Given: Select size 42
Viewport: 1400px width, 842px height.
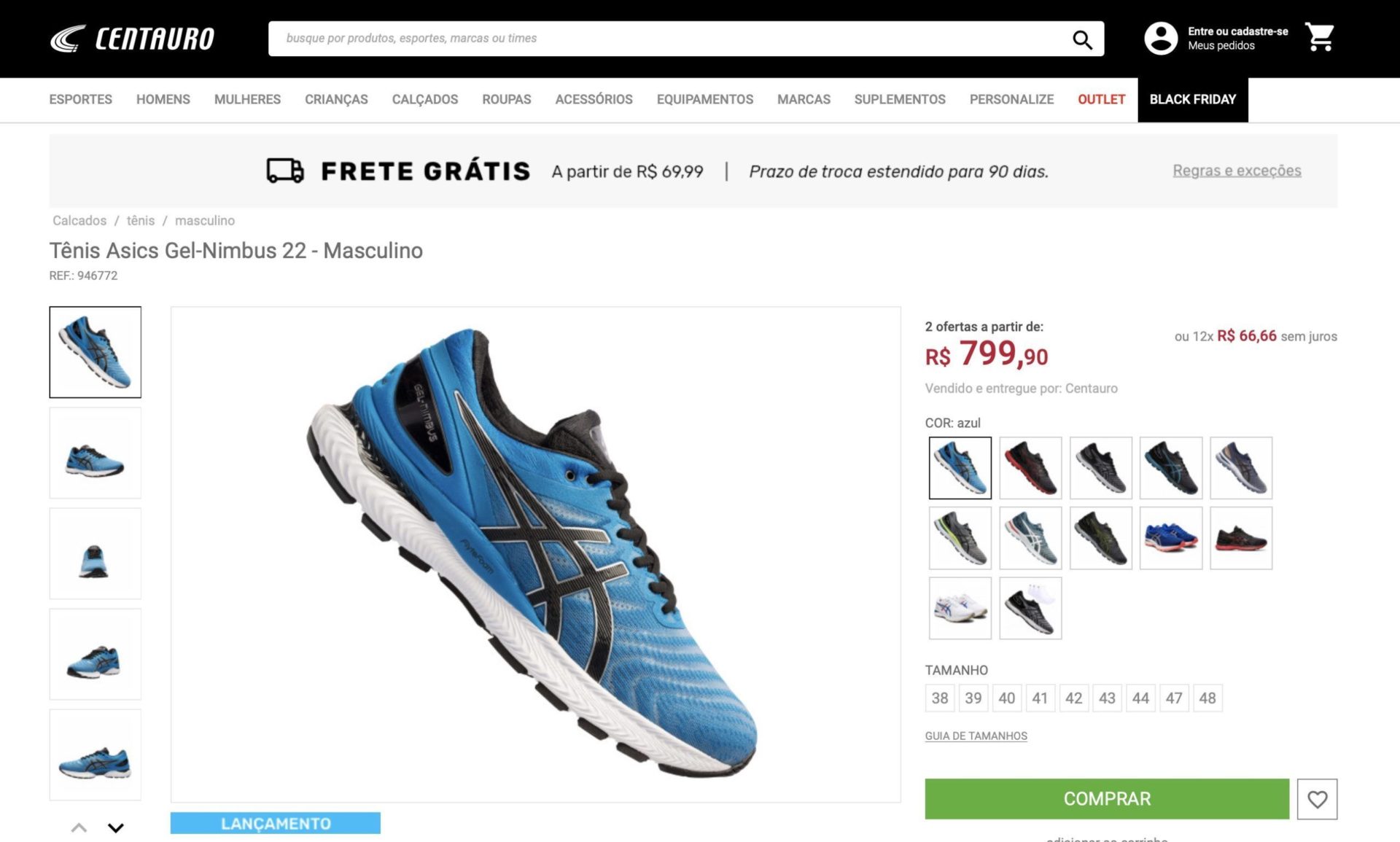Looking at the screenshot, I should pyautogui.click(x=1073, y=698).
